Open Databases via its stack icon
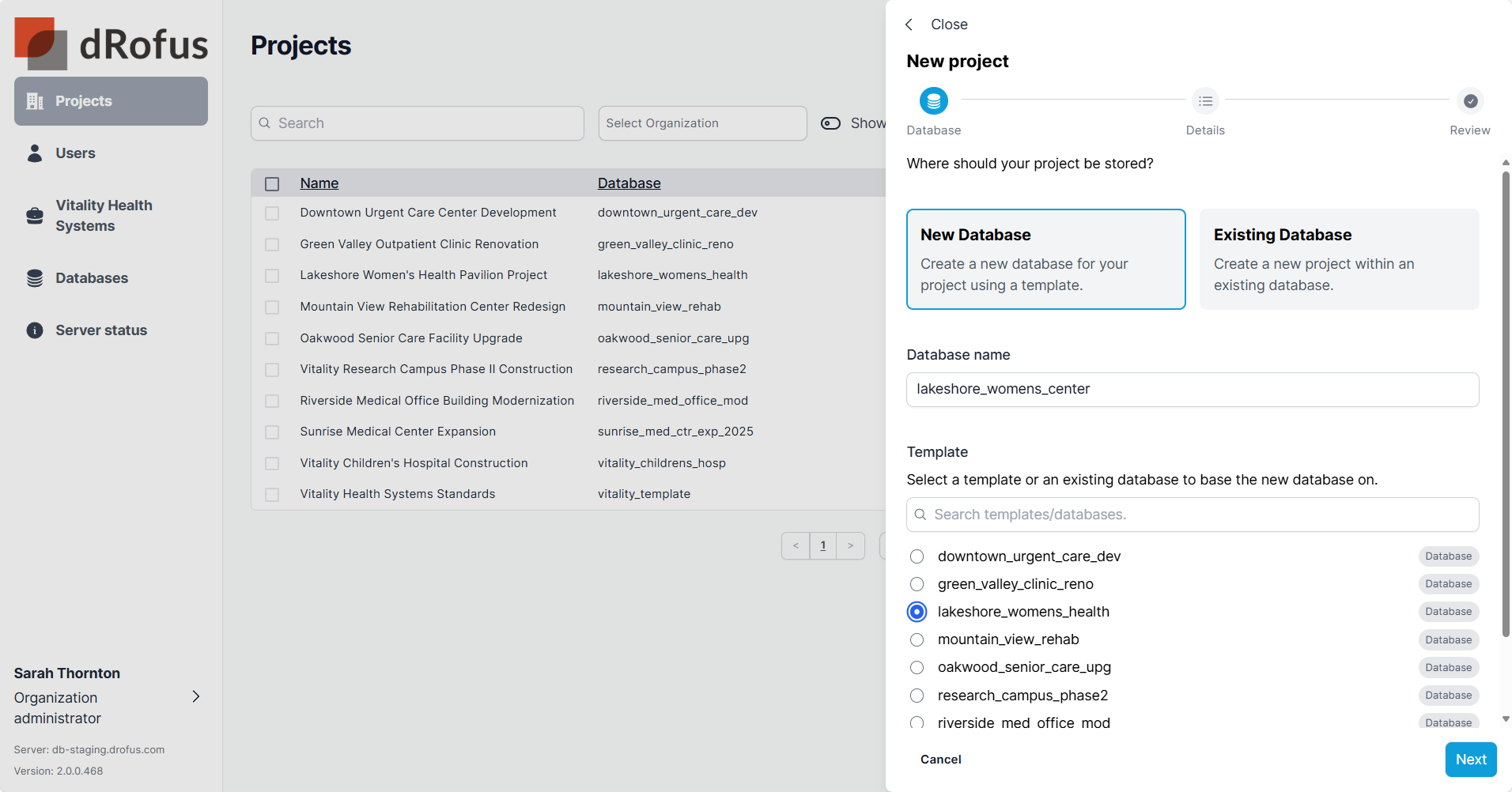This screenshot has width=1512, height=792. coord(35,278)
